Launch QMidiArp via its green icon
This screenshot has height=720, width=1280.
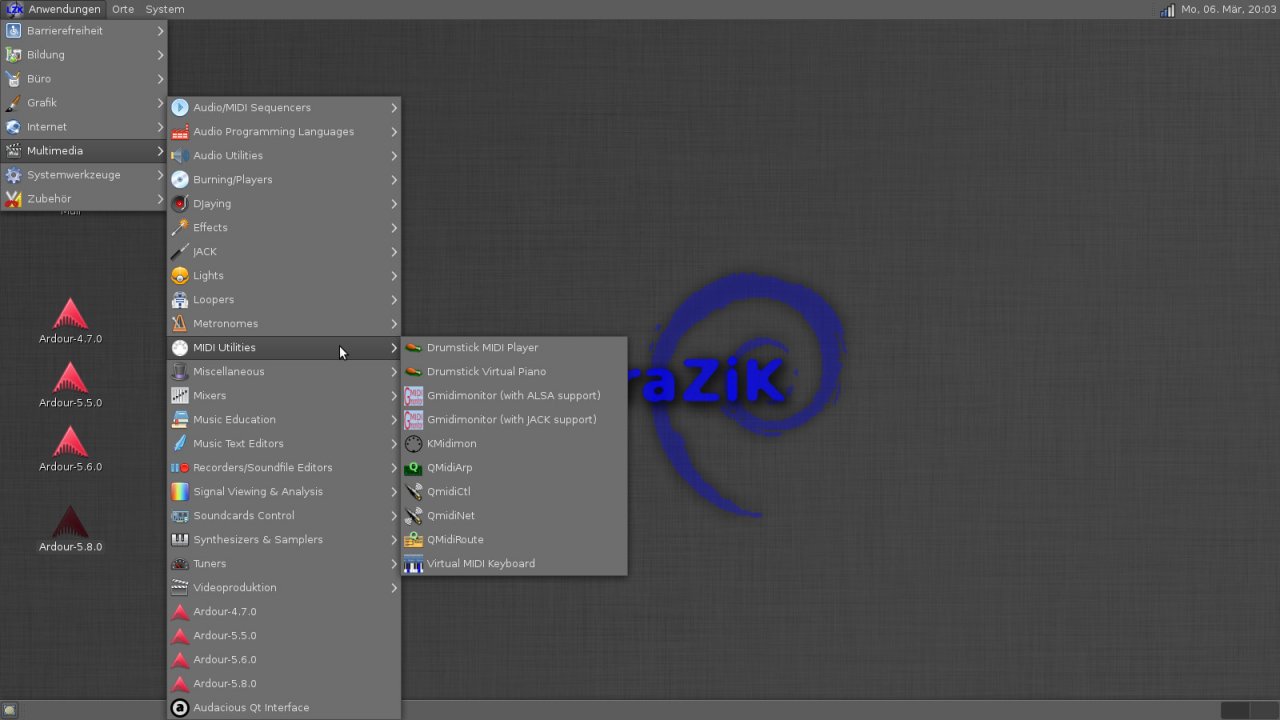[x=413, y=468]
